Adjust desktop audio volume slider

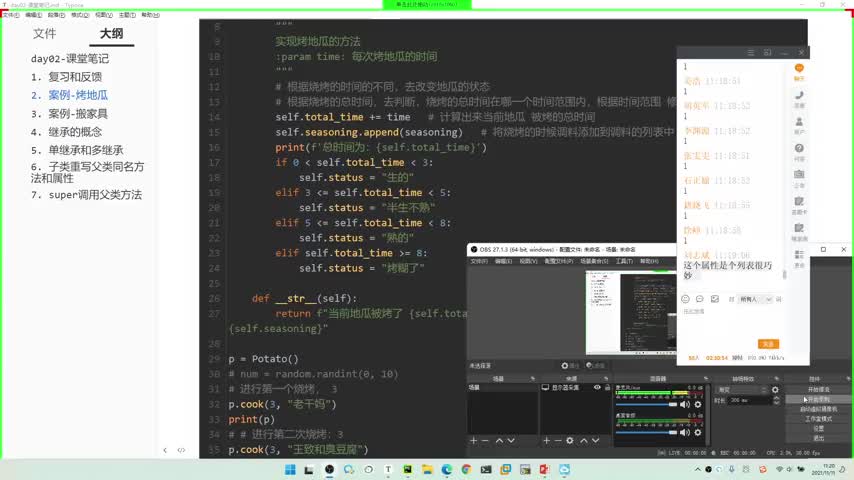(x=646, y=432)
